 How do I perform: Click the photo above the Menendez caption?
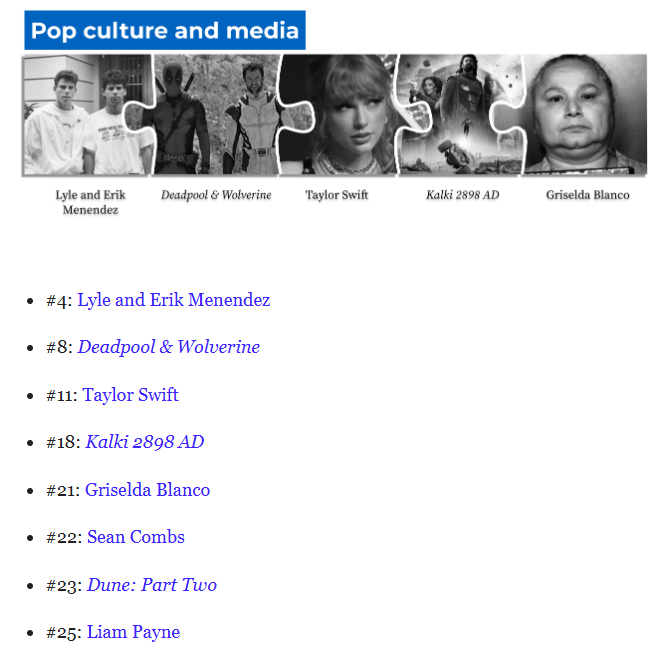pyautogui.click(x=87, y=115)
